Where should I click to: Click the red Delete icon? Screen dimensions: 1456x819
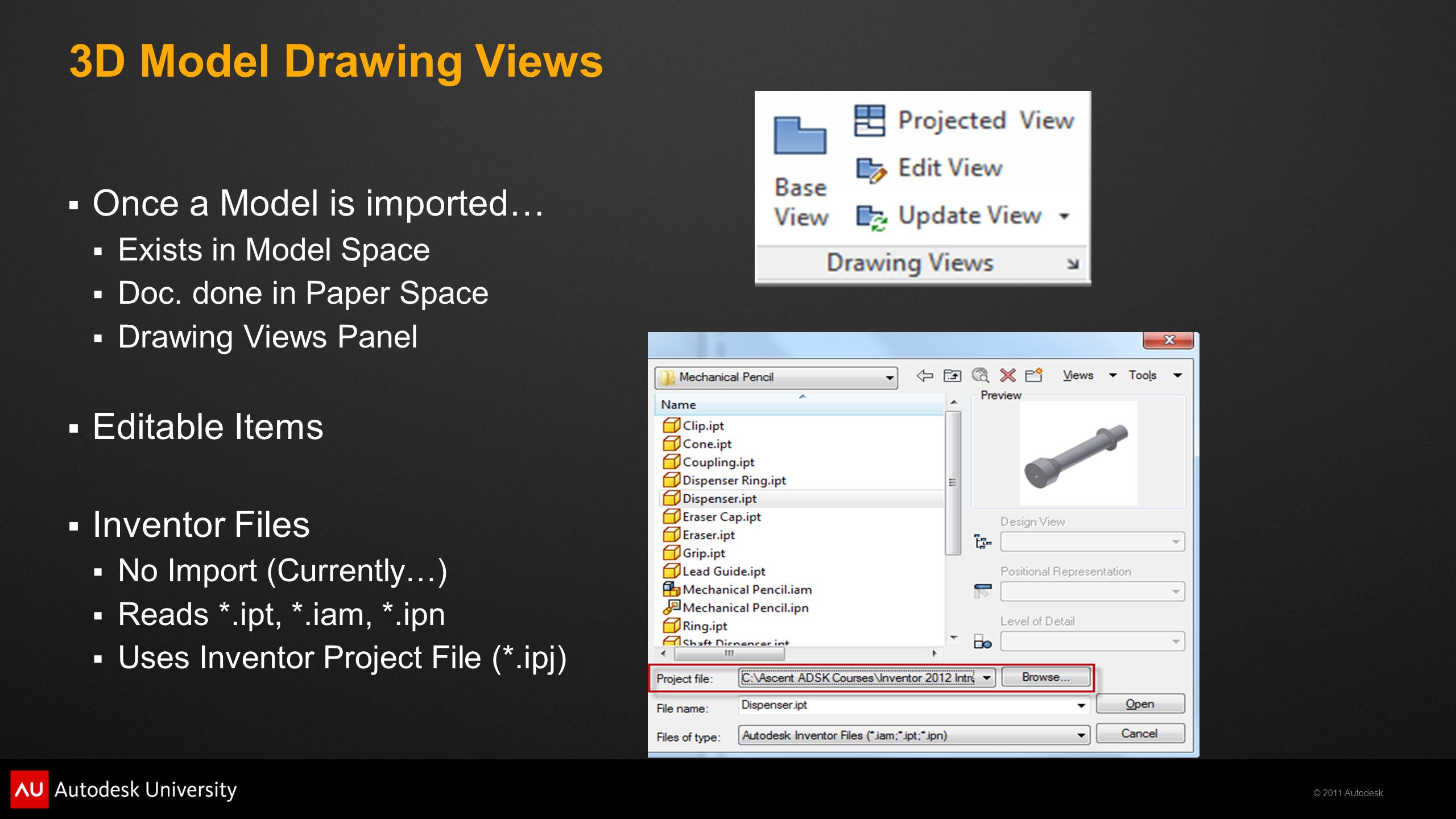click(x=1008, y=375)
